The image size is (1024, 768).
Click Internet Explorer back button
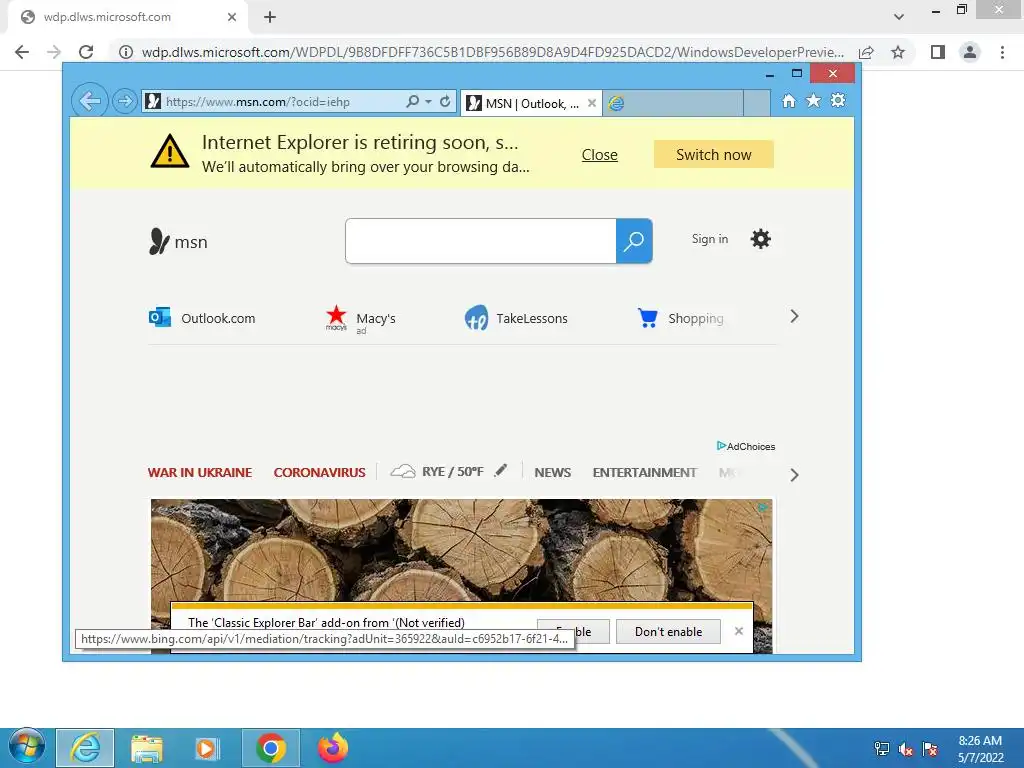click(89, 101)
